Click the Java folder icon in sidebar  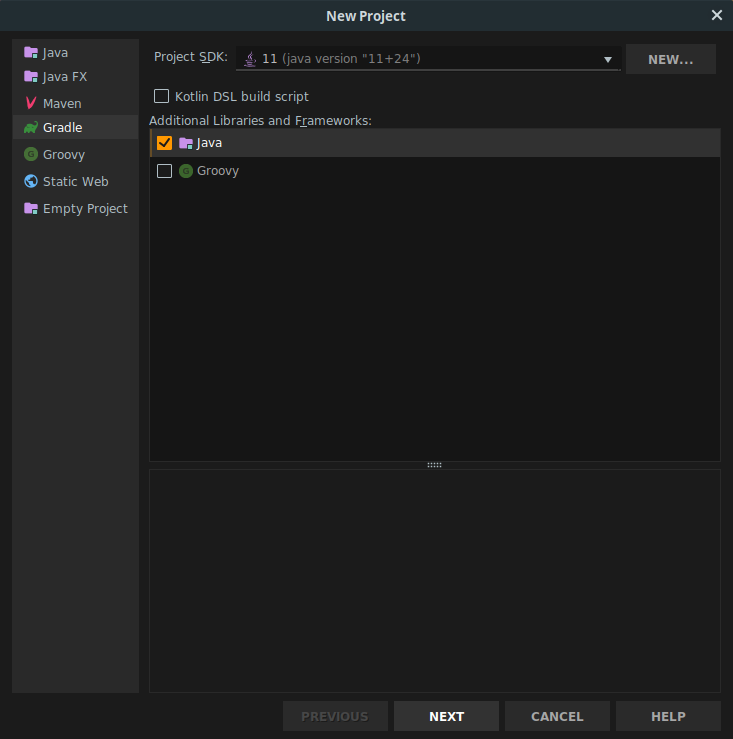(x=31, y=52)
